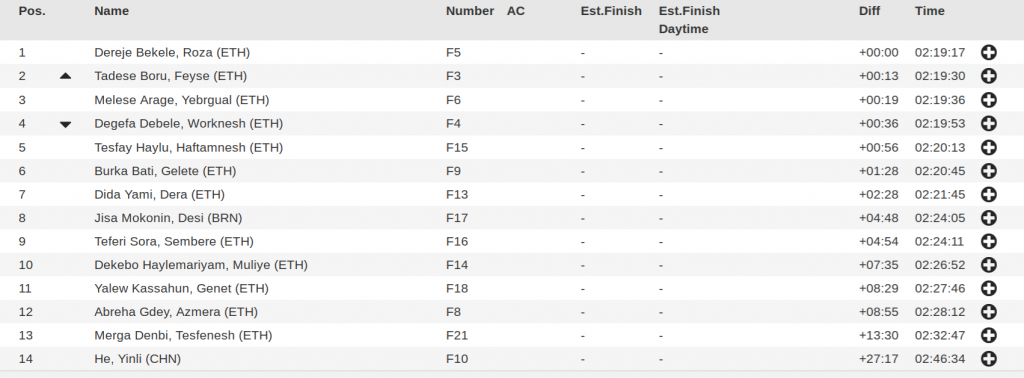
Task: Expand details for Dereje Bekele, Roza
Action: pos(989,53)
